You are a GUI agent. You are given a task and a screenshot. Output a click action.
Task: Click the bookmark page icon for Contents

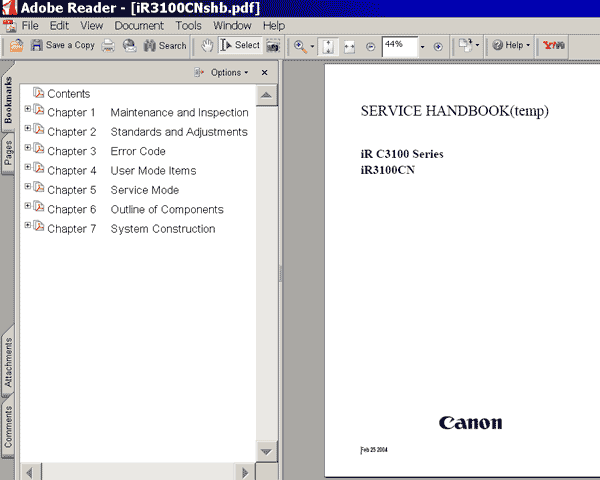(x=39, y=92)
